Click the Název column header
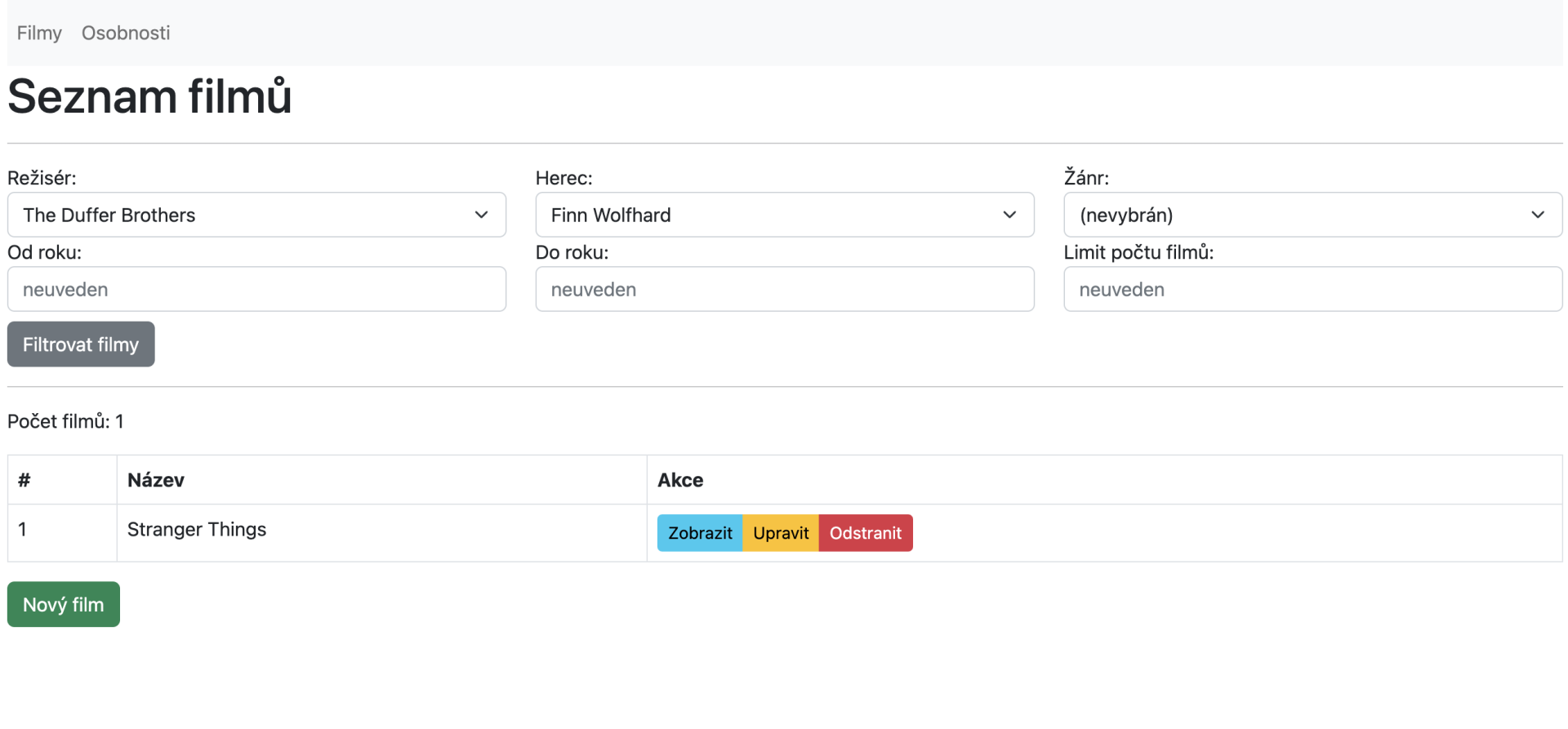 [156, 480]
